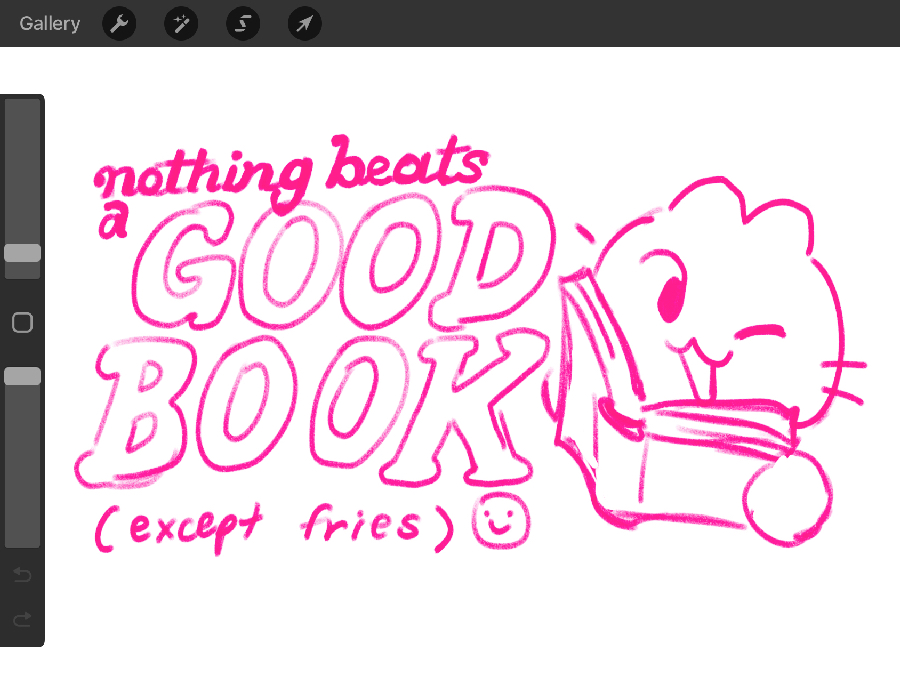The image size is (900, 676).
Task: Tap the undo arrow in sidebar
Action: click(x=22, y=575)
